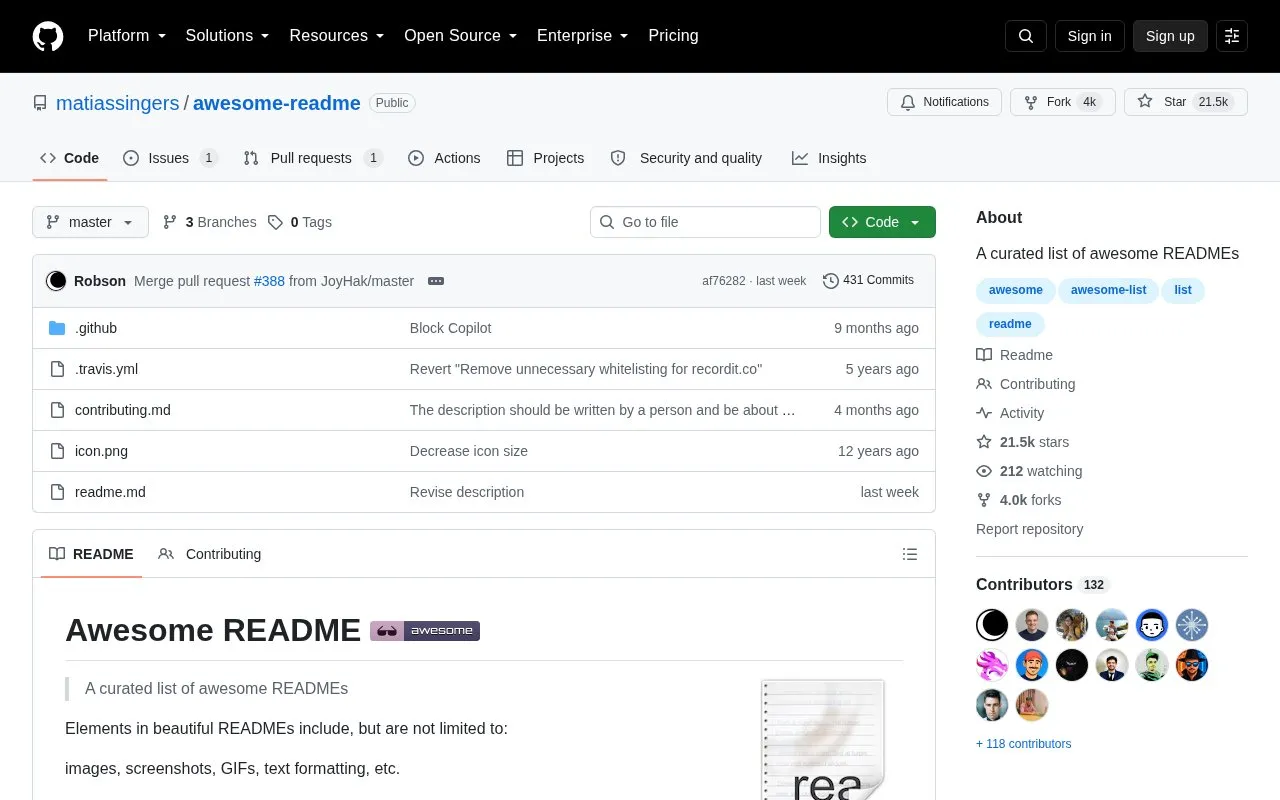Click the Sign in button
Viewport: 1280px width, 800px height.
(x=1090, y=36)
